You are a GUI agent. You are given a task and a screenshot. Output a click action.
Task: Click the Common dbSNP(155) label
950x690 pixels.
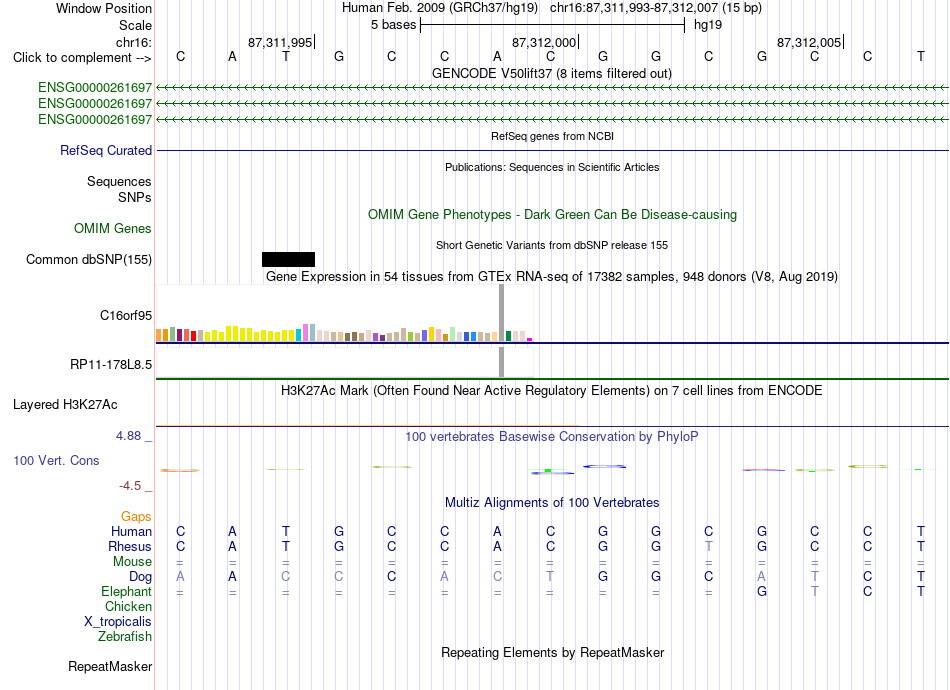tap(89, 259)
